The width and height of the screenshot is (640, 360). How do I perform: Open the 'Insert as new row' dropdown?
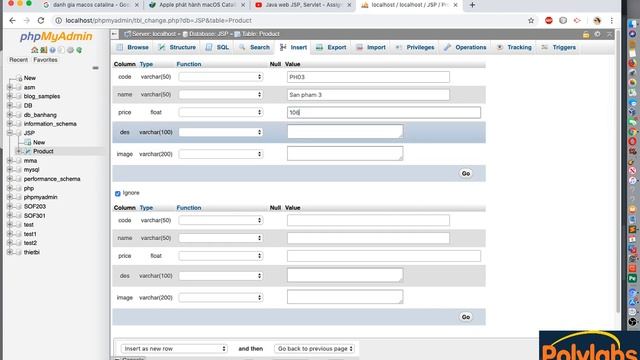(174, 349)
